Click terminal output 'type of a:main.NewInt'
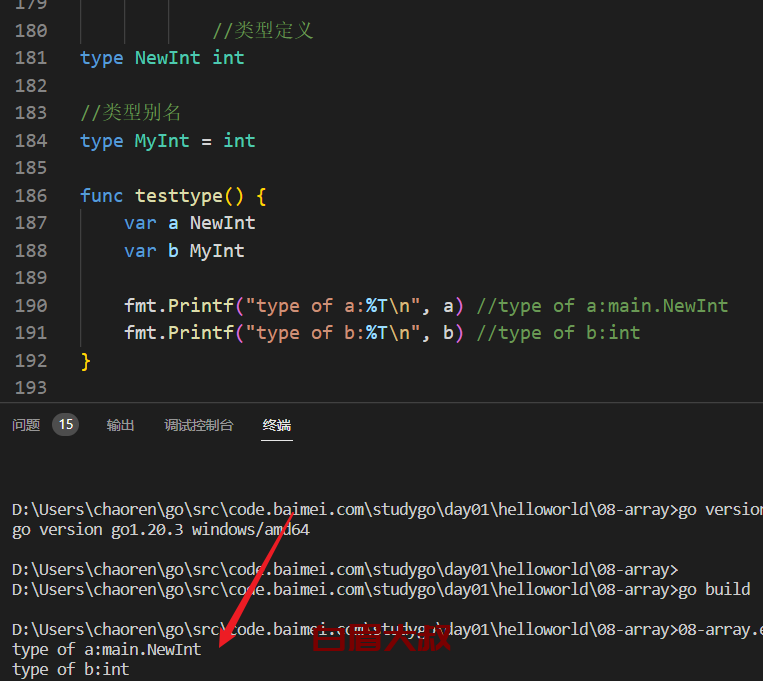The image size is (763, 681). [107, 649]
